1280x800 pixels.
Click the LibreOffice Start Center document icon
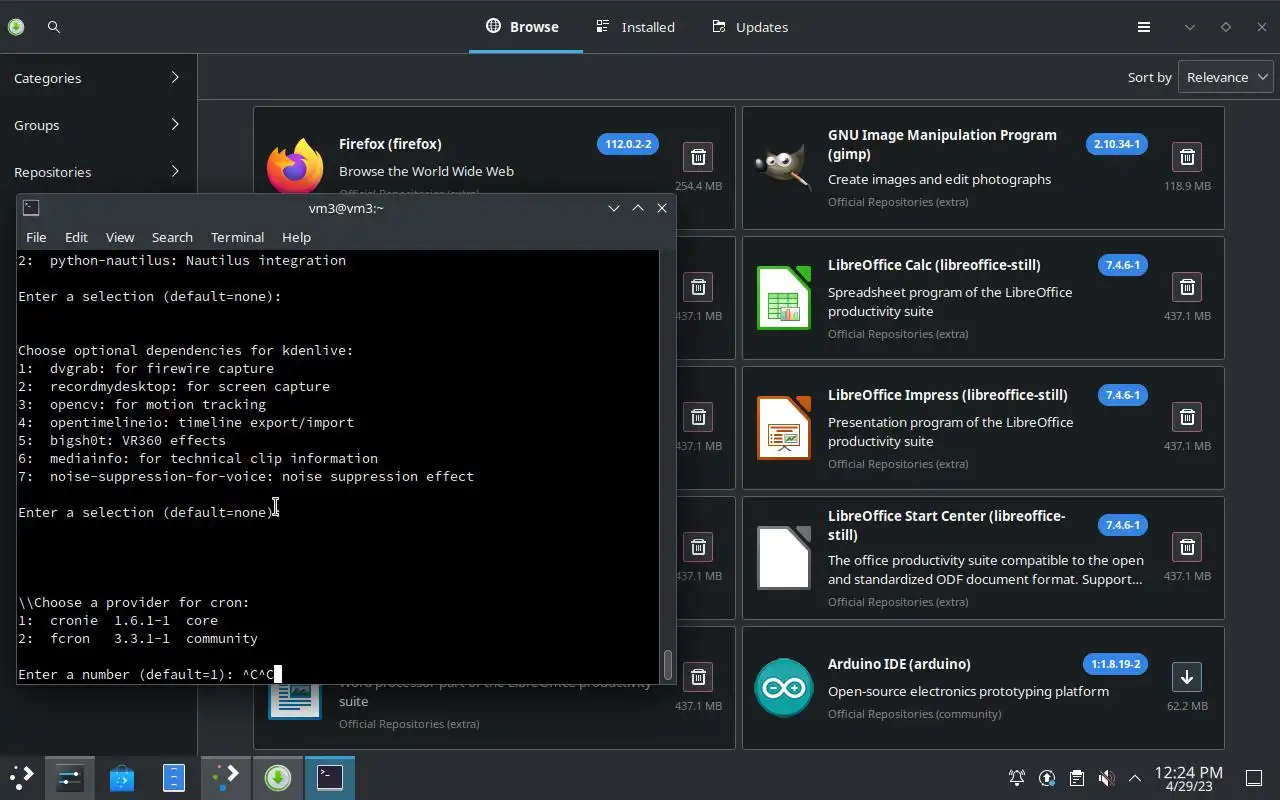pyautogui.click(x=784, y=558)
